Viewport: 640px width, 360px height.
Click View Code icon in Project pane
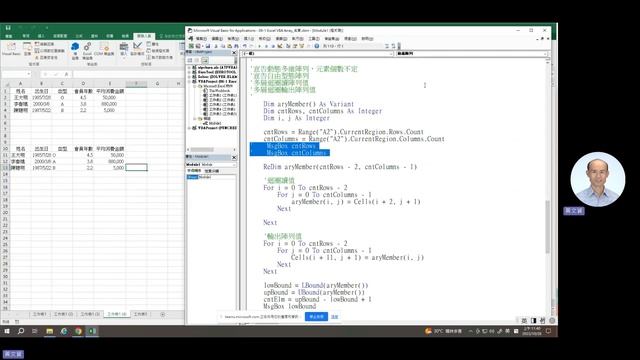pyautogui.click(x=190, y=60)
